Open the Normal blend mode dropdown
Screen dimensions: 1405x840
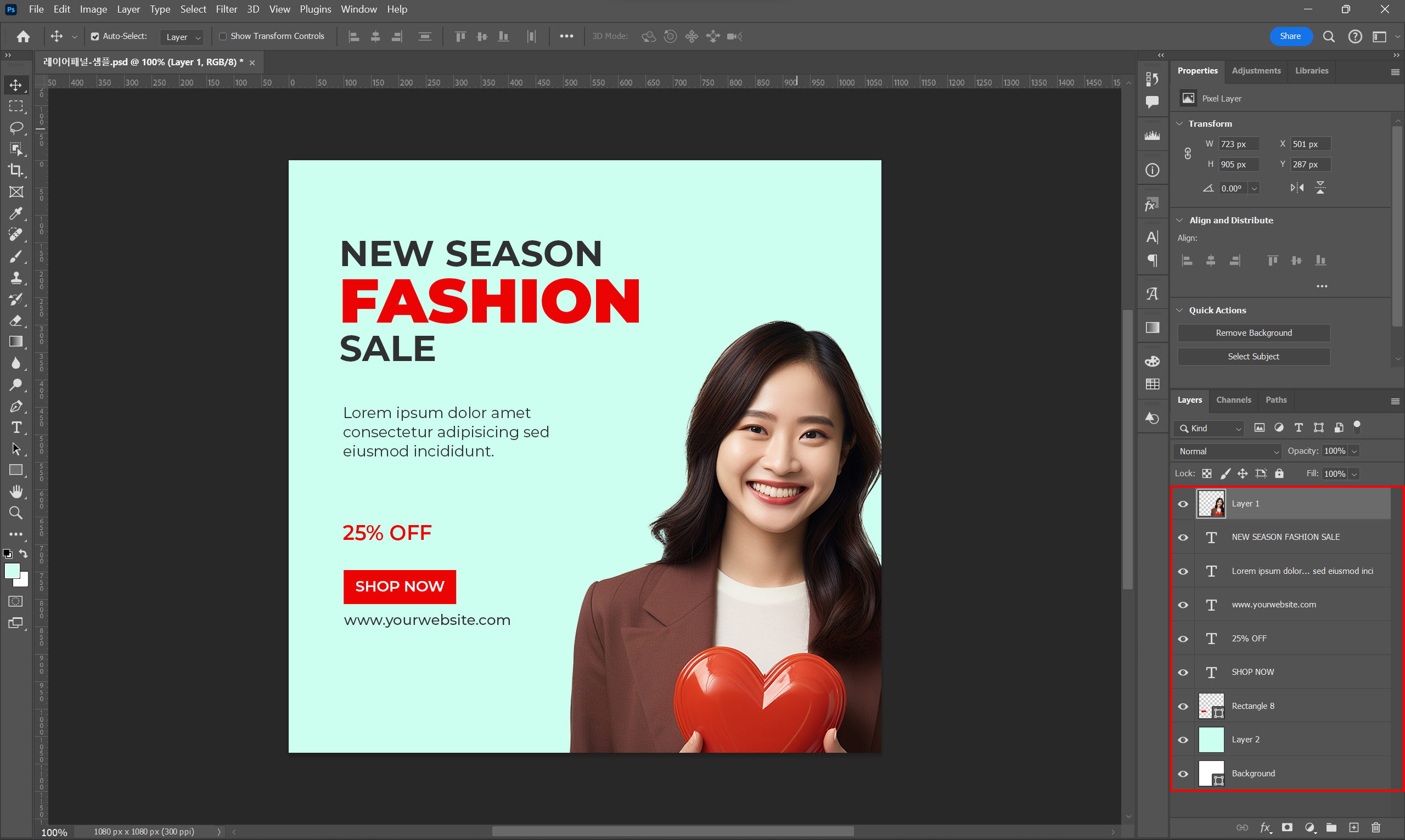click(x=1227, y=451)
